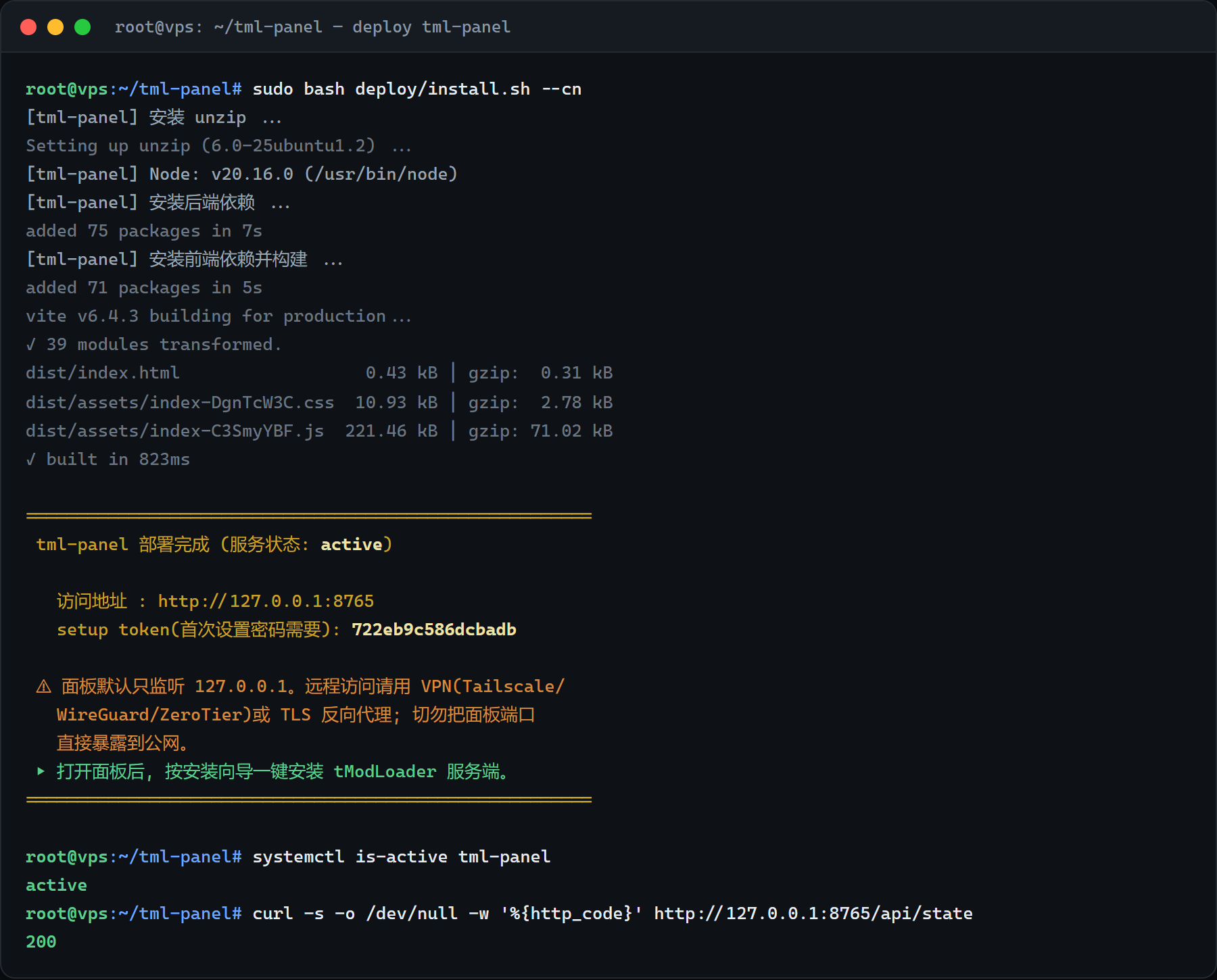The height and width of the screenshot is (980, 1217).
Task: Click the 'sudo bash deploy/install.sh --cn' command
Action: coord(417,89)
